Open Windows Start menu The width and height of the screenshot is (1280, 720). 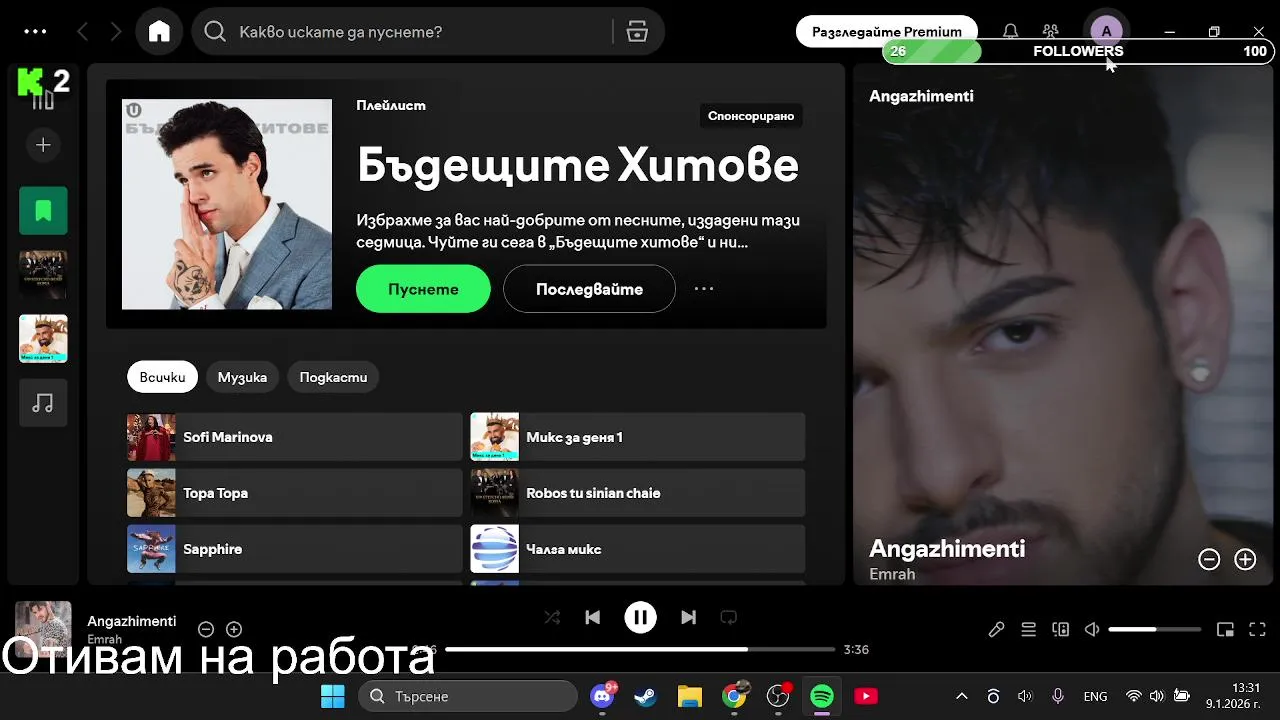[333, 696]
